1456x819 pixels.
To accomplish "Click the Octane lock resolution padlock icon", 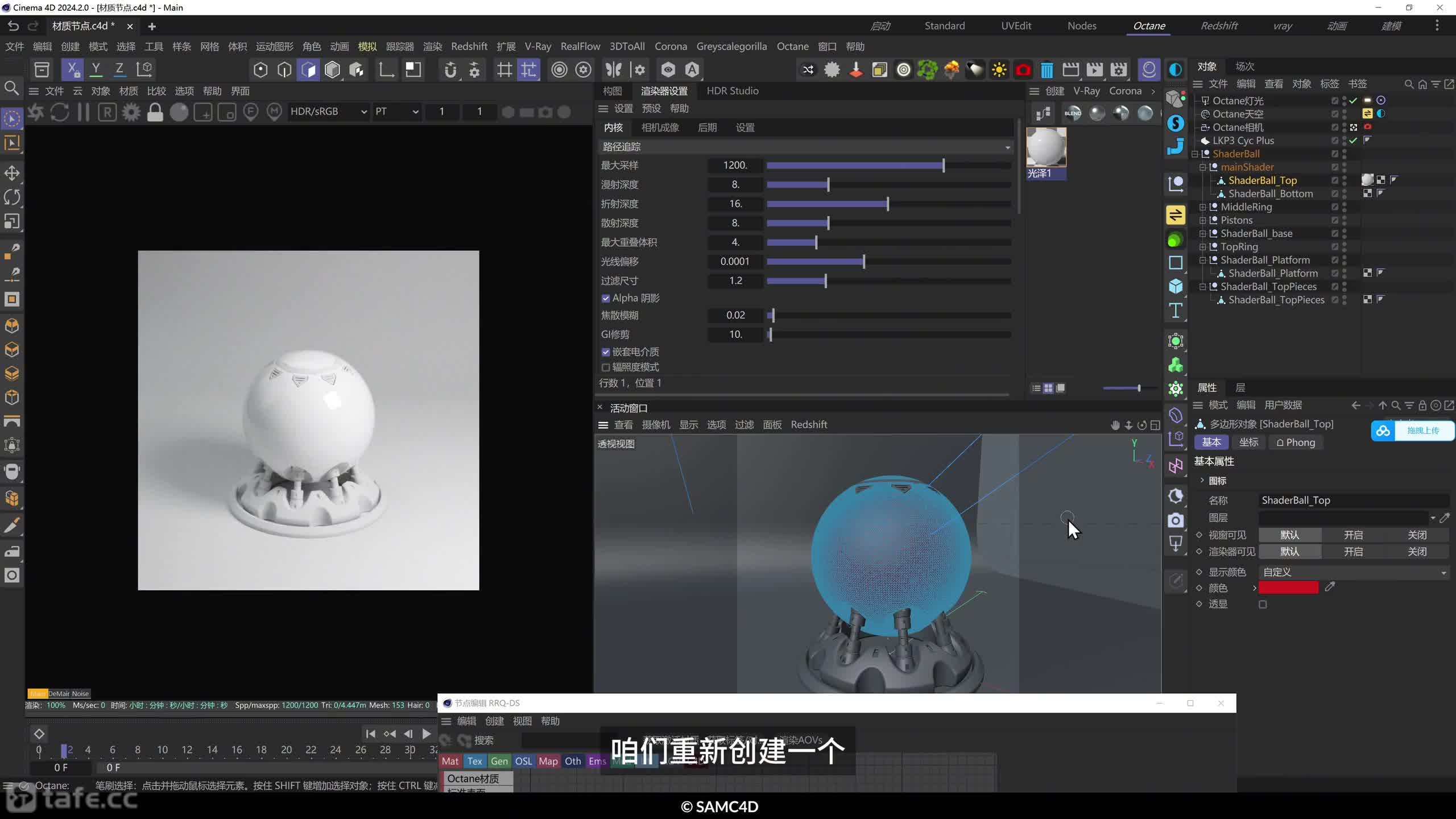I will (x=155, y=112).
